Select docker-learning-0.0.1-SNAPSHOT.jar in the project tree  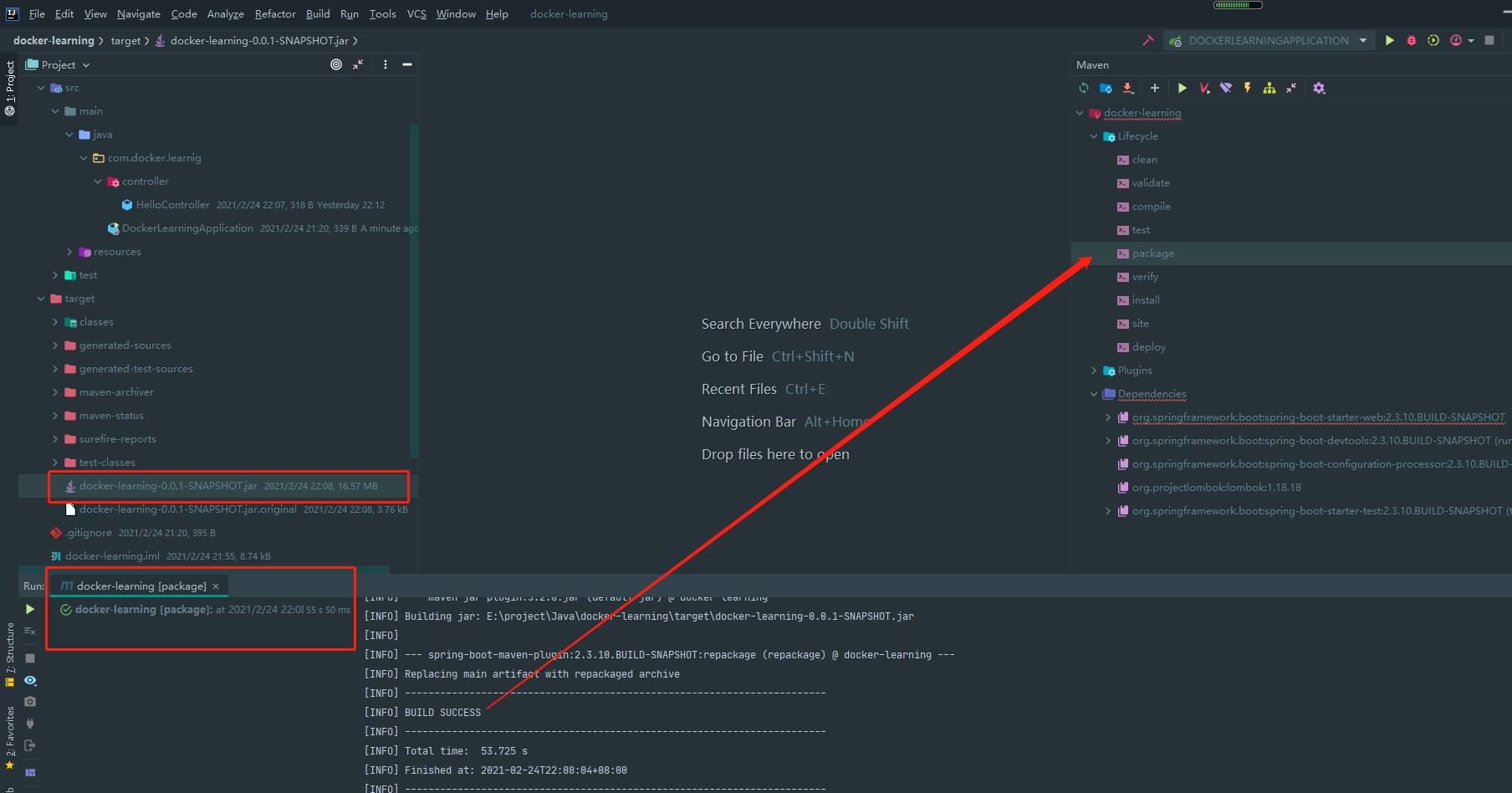[x=168, y=486]
